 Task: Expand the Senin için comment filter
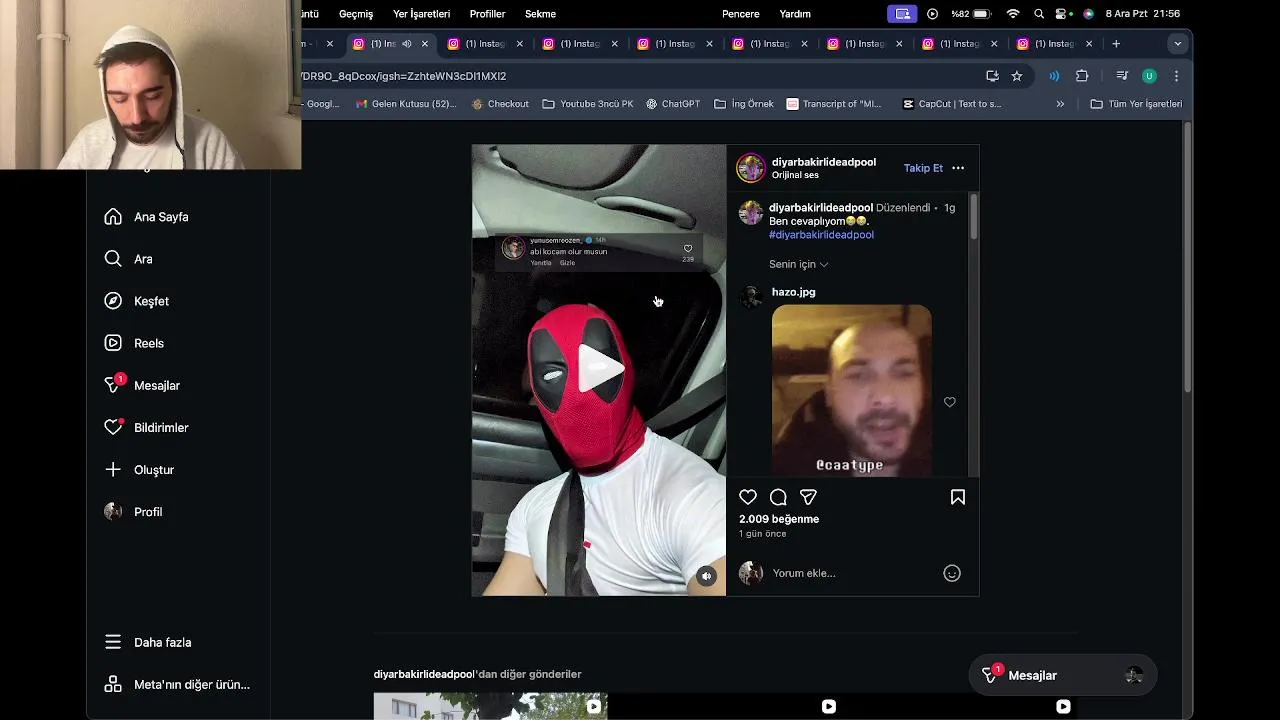tap(799, 264)
